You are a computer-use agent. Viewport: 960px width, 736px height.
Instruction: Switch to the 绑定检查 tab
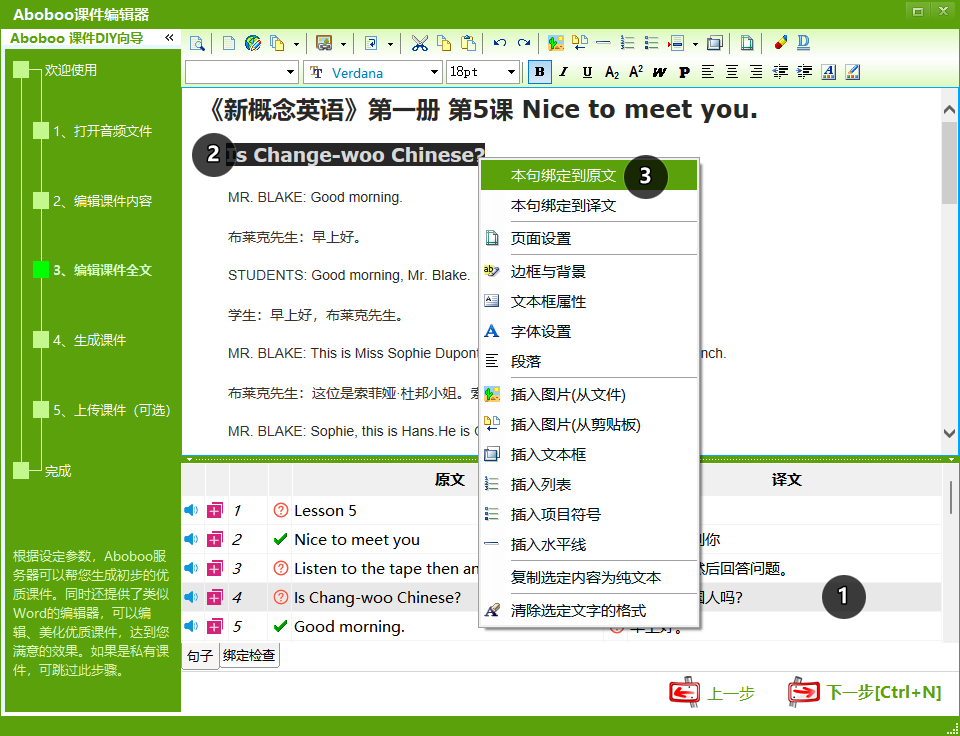pyautogui.click(x=249, y=656)
